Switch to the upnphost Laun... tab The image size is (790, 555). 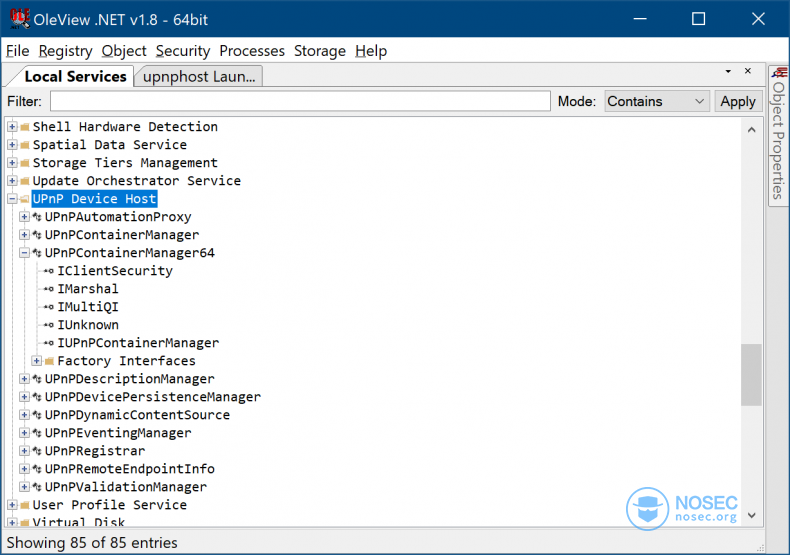coord(199,77)
